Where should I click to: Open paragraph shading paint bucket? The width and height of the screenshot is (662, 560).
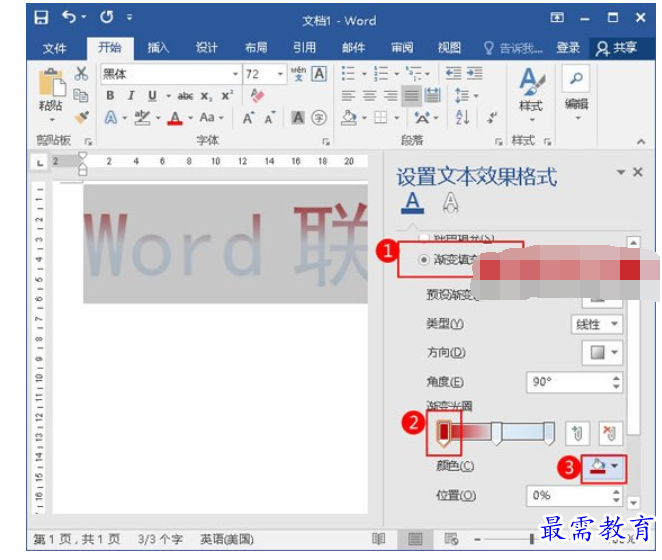pos(349,118)
